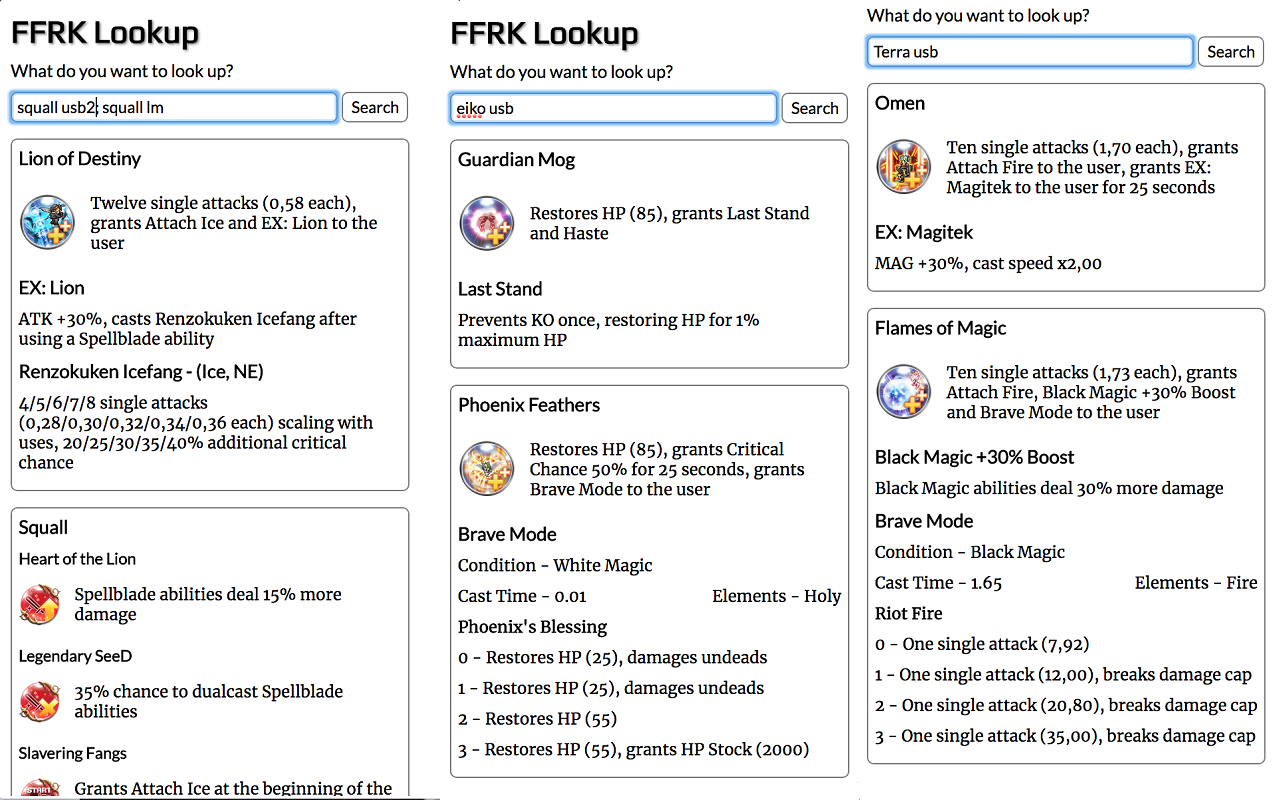Click Prevents KO once description text

point(609,330)
